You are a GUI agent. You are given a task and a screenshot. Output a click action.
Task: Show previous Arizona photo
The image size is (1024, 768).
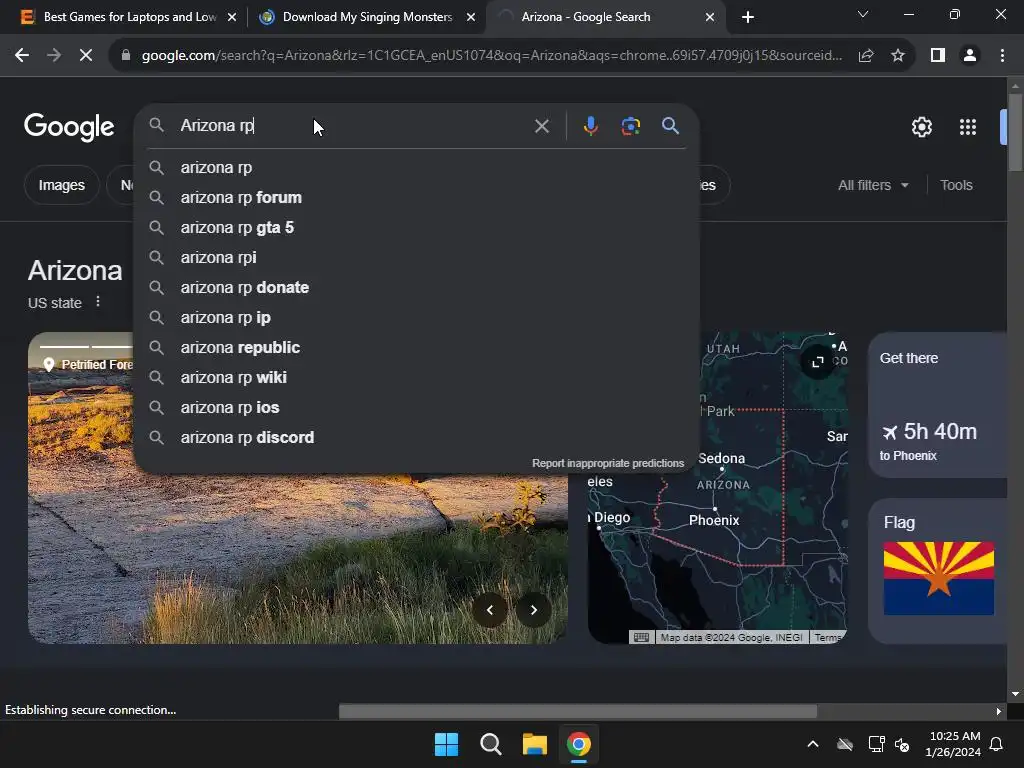(490, 610)
